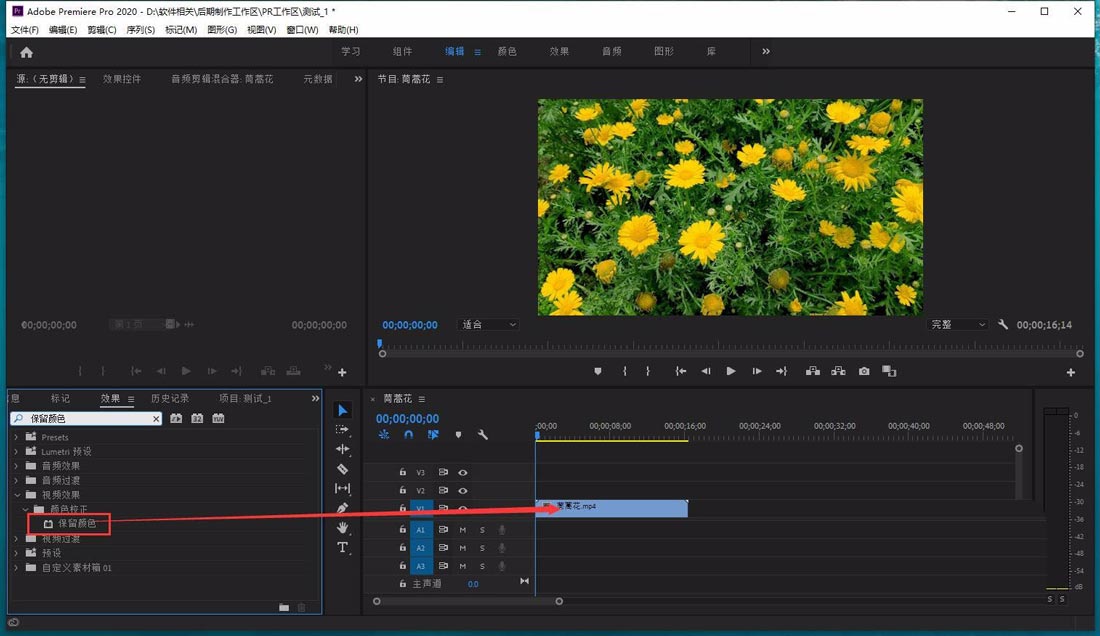
Task: Click the Home icon
Action: tap(26, 52)
